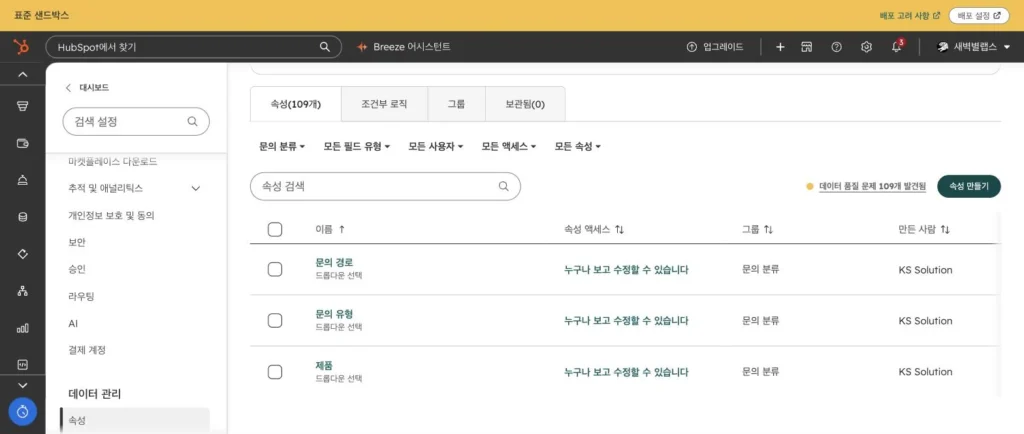Open the wallet-shaped icon in left sidebar
Screen dimensions: 1024x434
click(22, 144)
